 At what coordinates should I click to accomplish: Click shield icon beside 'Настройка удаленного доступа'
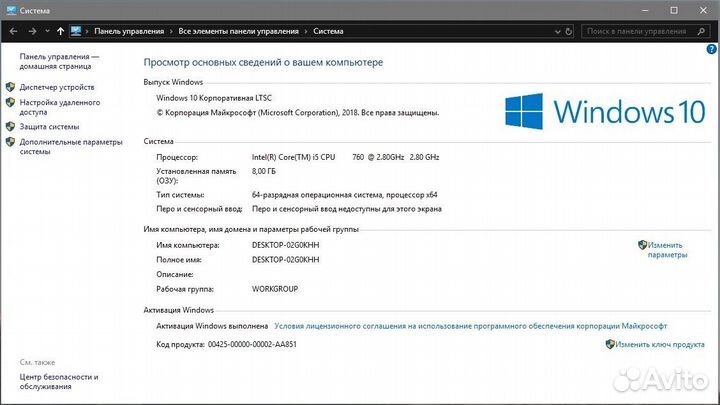click(x=11, y=102)
